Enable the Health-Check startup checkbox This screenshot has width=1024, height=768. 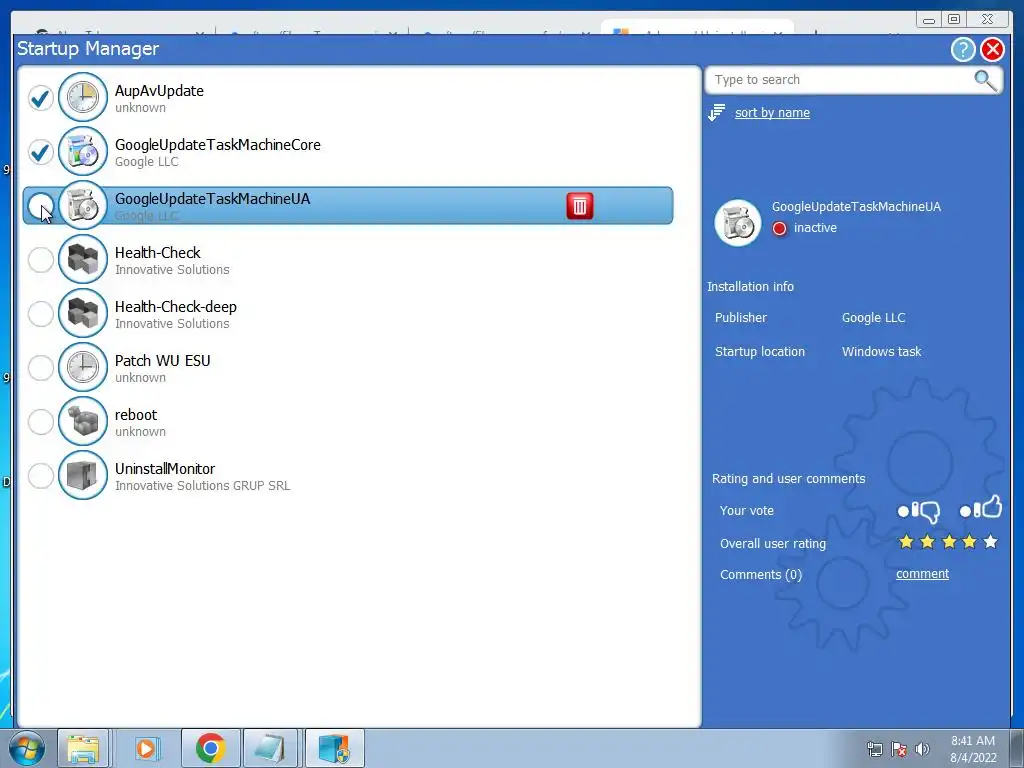pos(40,260)
